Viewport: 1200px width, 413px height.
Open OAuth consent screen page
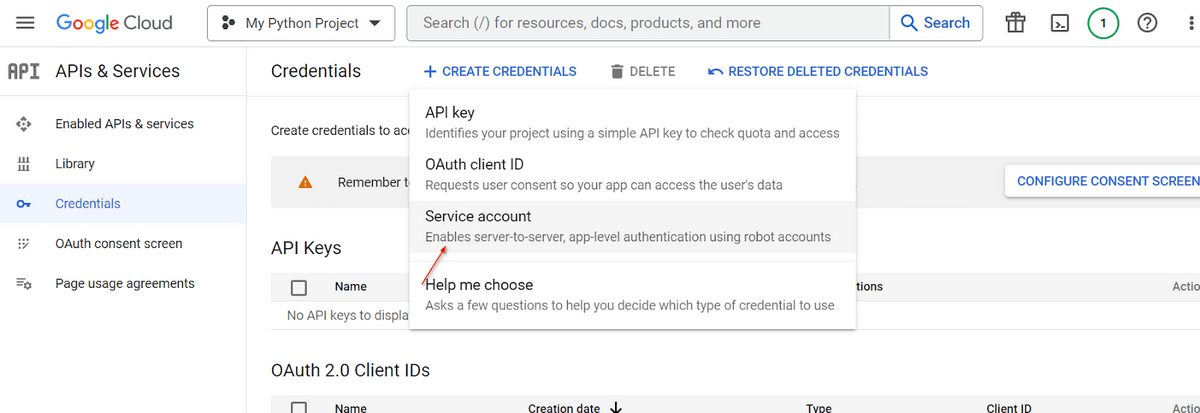(x=119, y=244)
